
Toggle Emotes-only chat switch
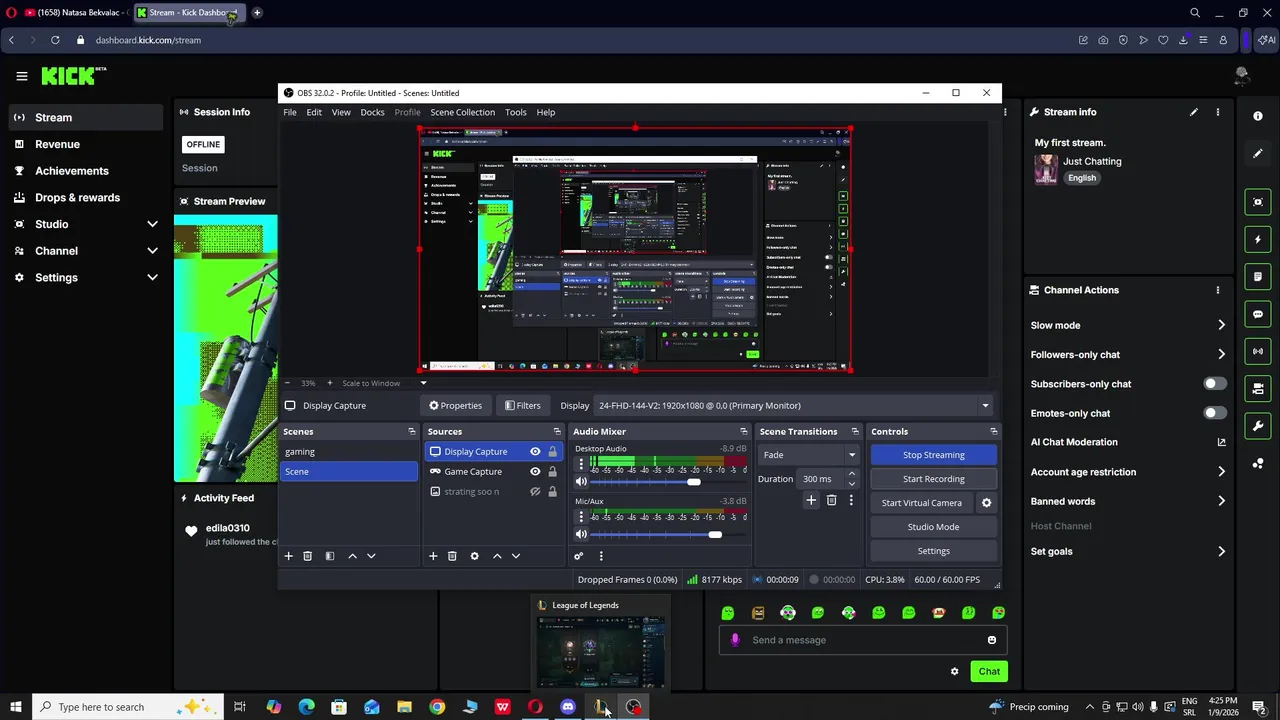1215,413
